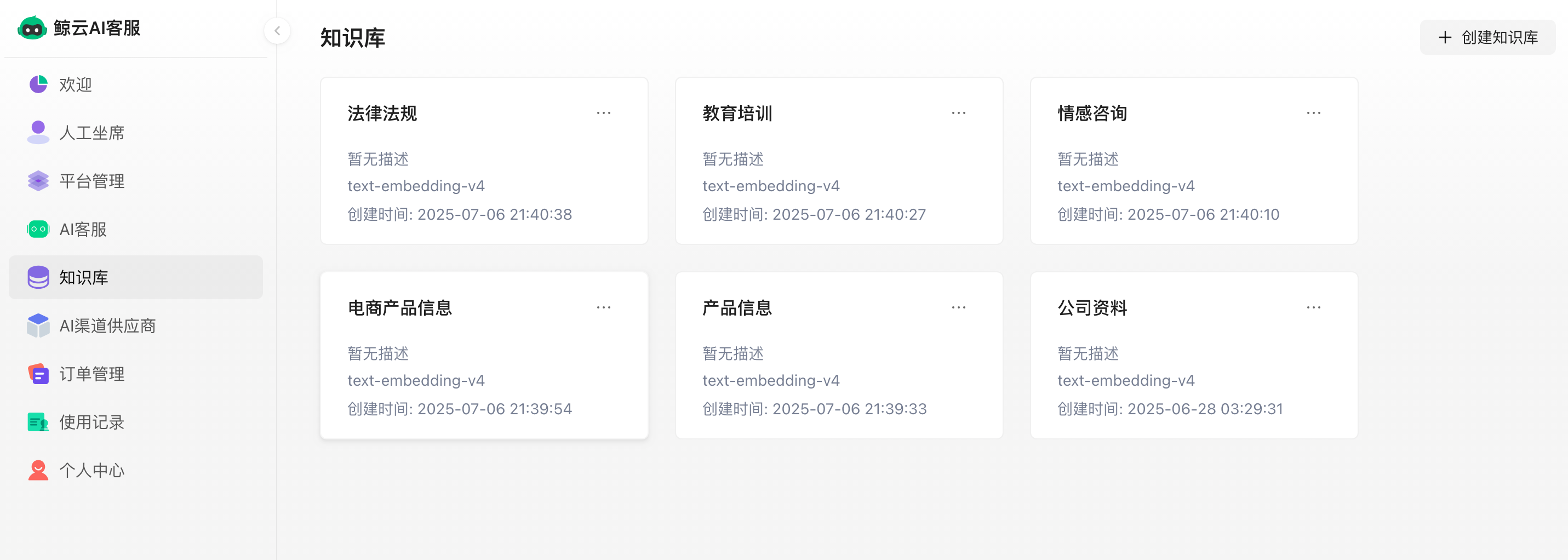Go to 使用记录 menu item

click(x=91, y=422)
